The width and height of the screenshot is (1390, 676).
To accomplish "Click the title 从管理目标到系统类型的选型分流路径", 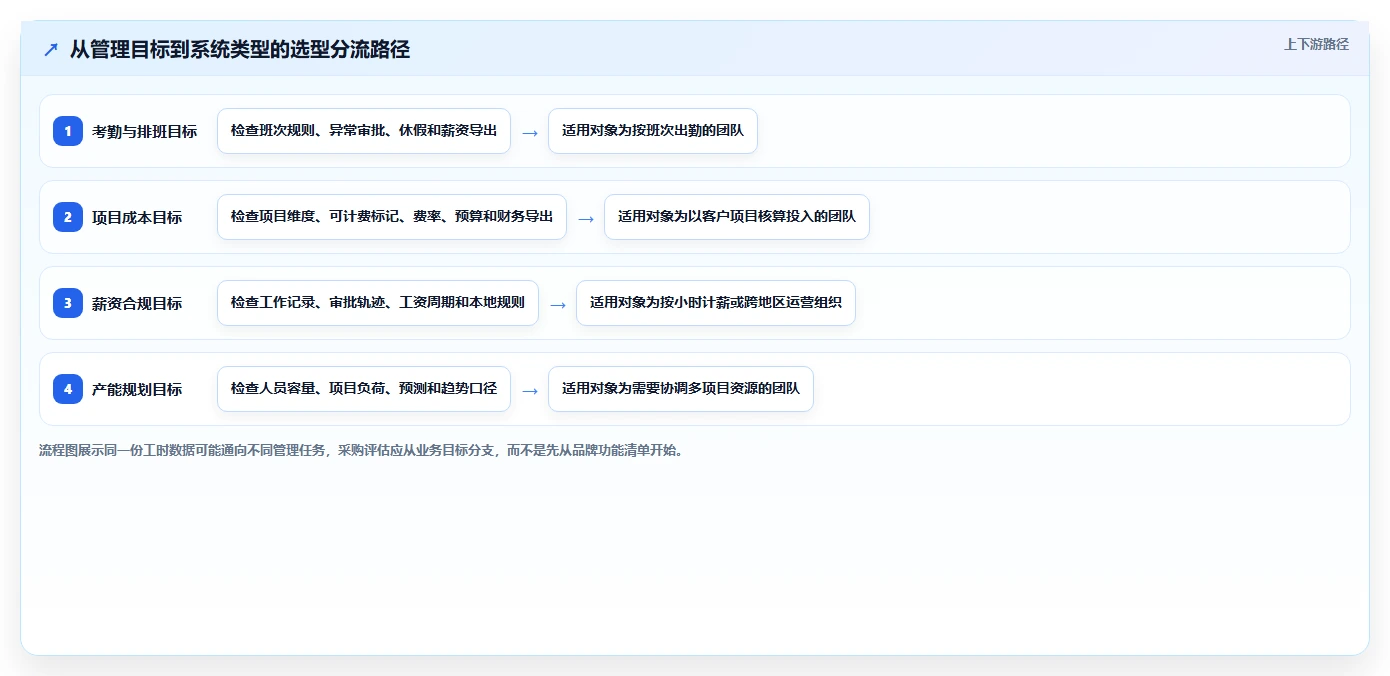I will click(240, 49).
